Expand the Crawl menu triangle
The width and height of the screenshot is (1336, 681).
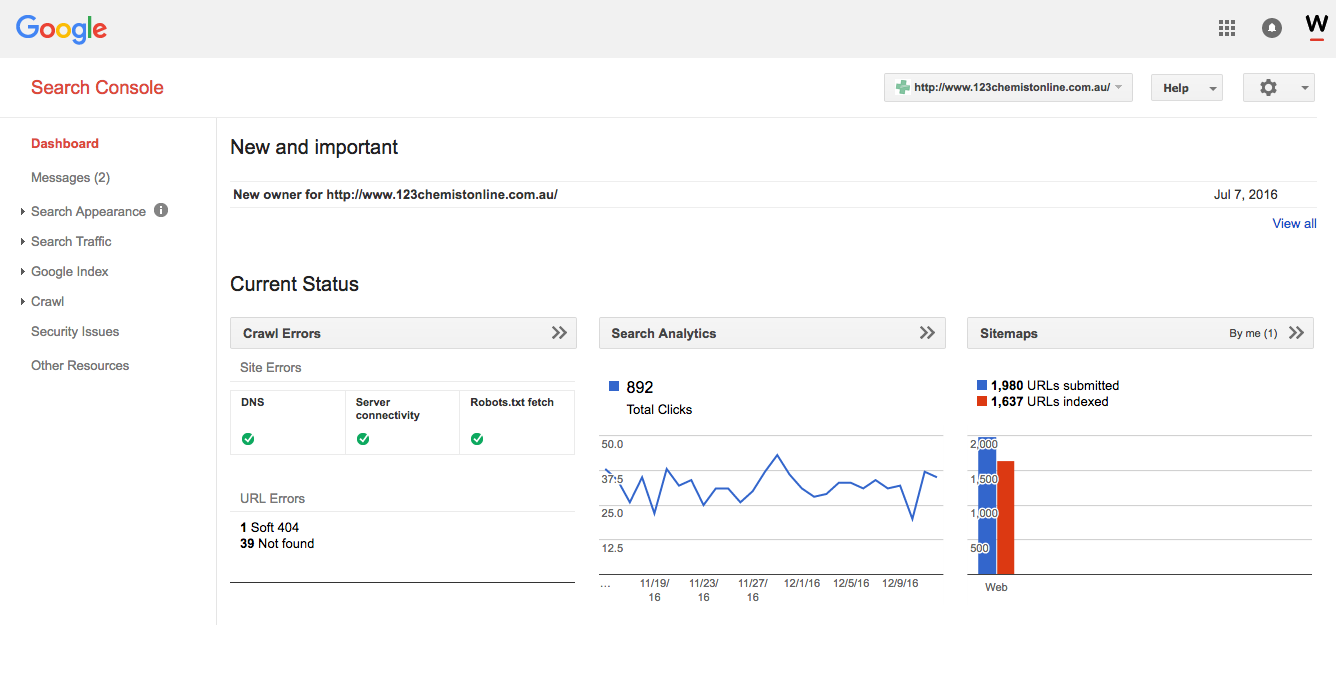[x=23, y=302]
